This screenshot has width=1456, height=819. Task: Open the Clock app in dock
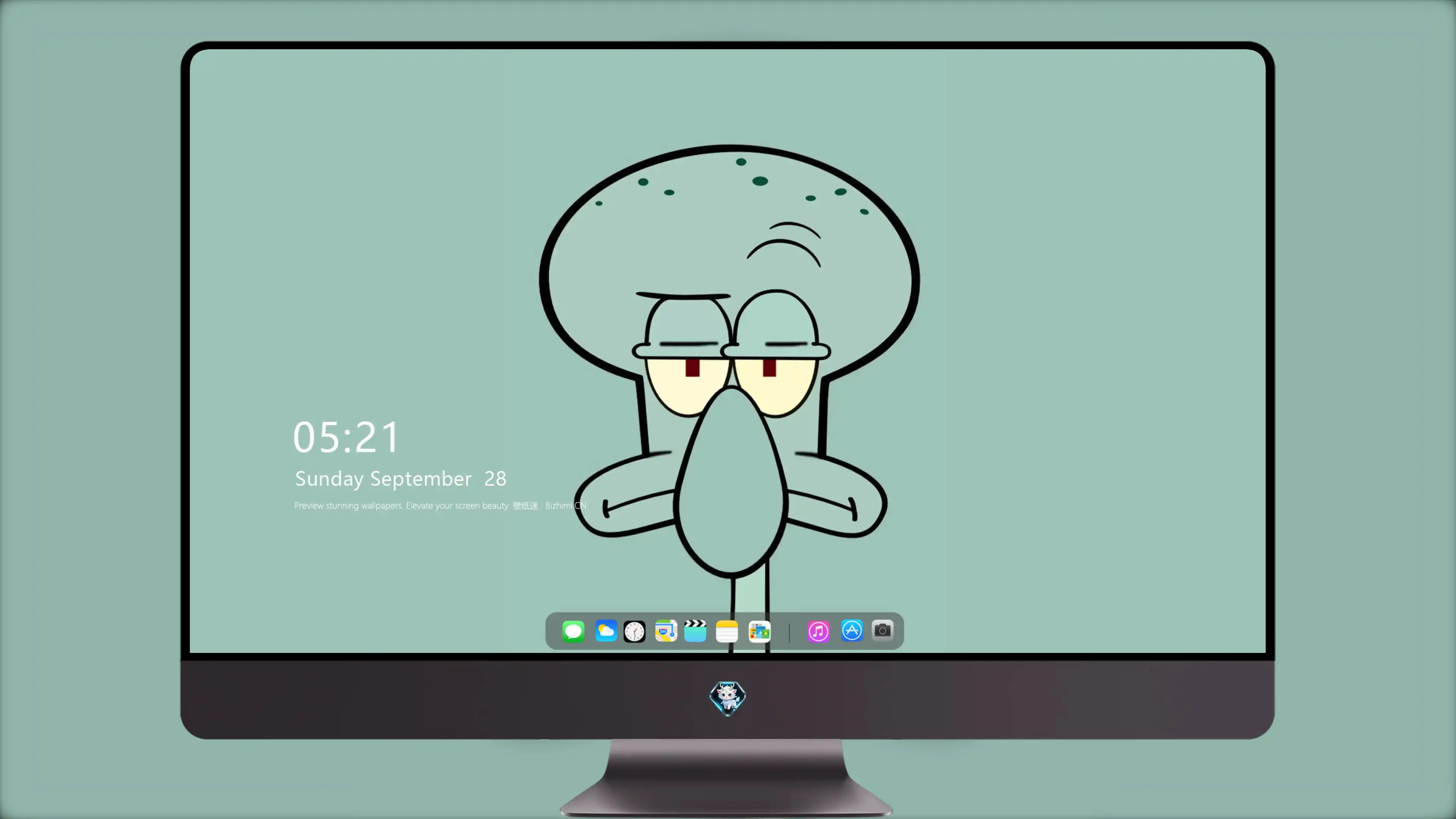click(634, 631)
